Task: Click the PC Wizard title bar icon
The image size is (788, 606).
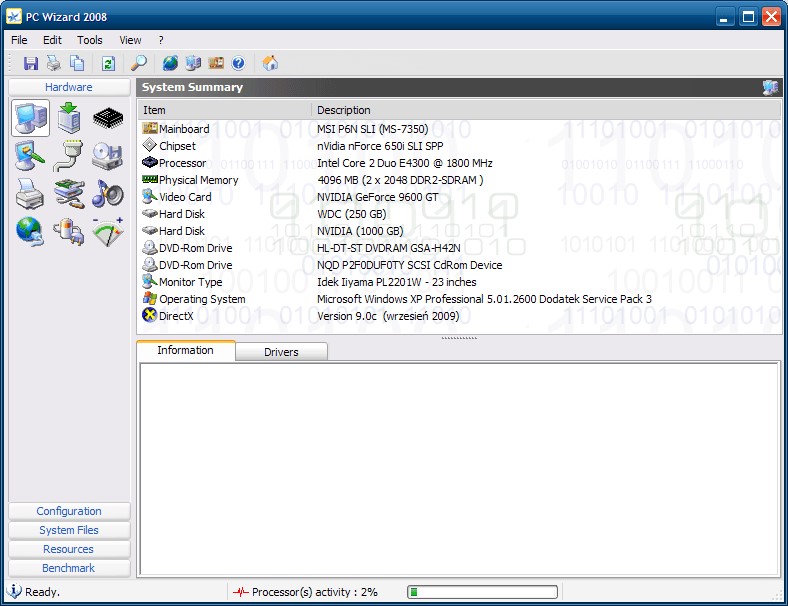Action: [x=14, y=17]
